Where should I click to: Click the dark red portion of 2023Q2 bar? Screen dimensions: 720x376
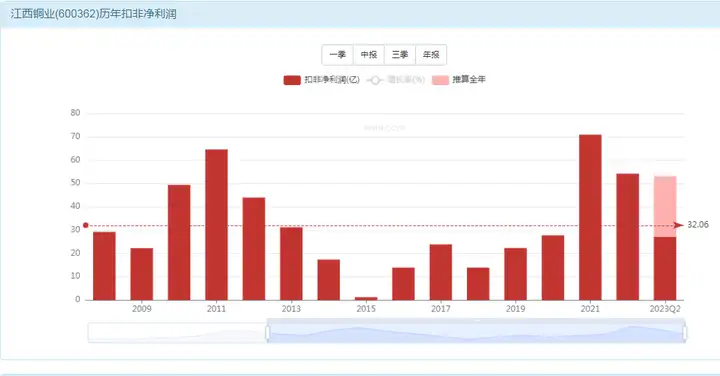coord(665,269)
